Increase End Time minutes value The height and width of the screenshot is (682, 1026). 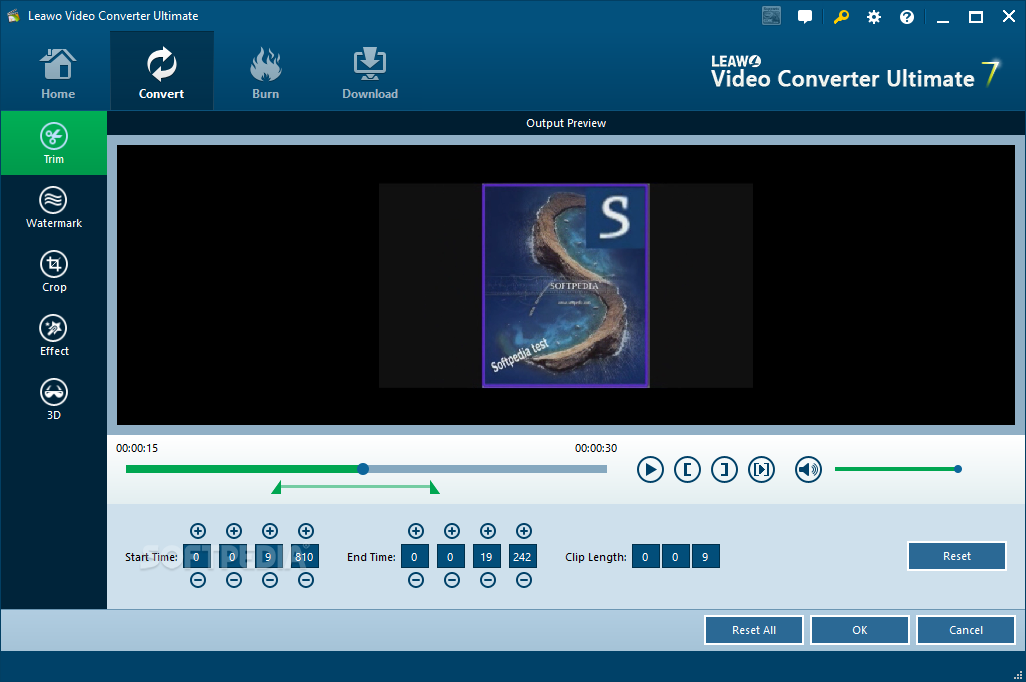[x=451, y=531]
